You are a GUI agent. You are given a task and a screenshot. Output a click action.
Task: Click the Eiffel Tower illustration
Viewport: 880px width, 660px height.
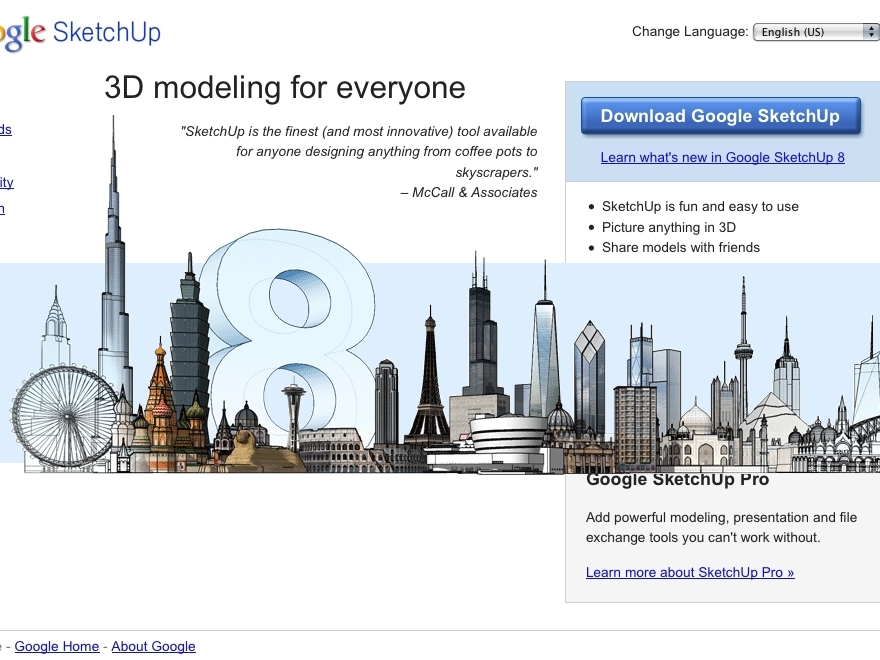pos(429,377)
